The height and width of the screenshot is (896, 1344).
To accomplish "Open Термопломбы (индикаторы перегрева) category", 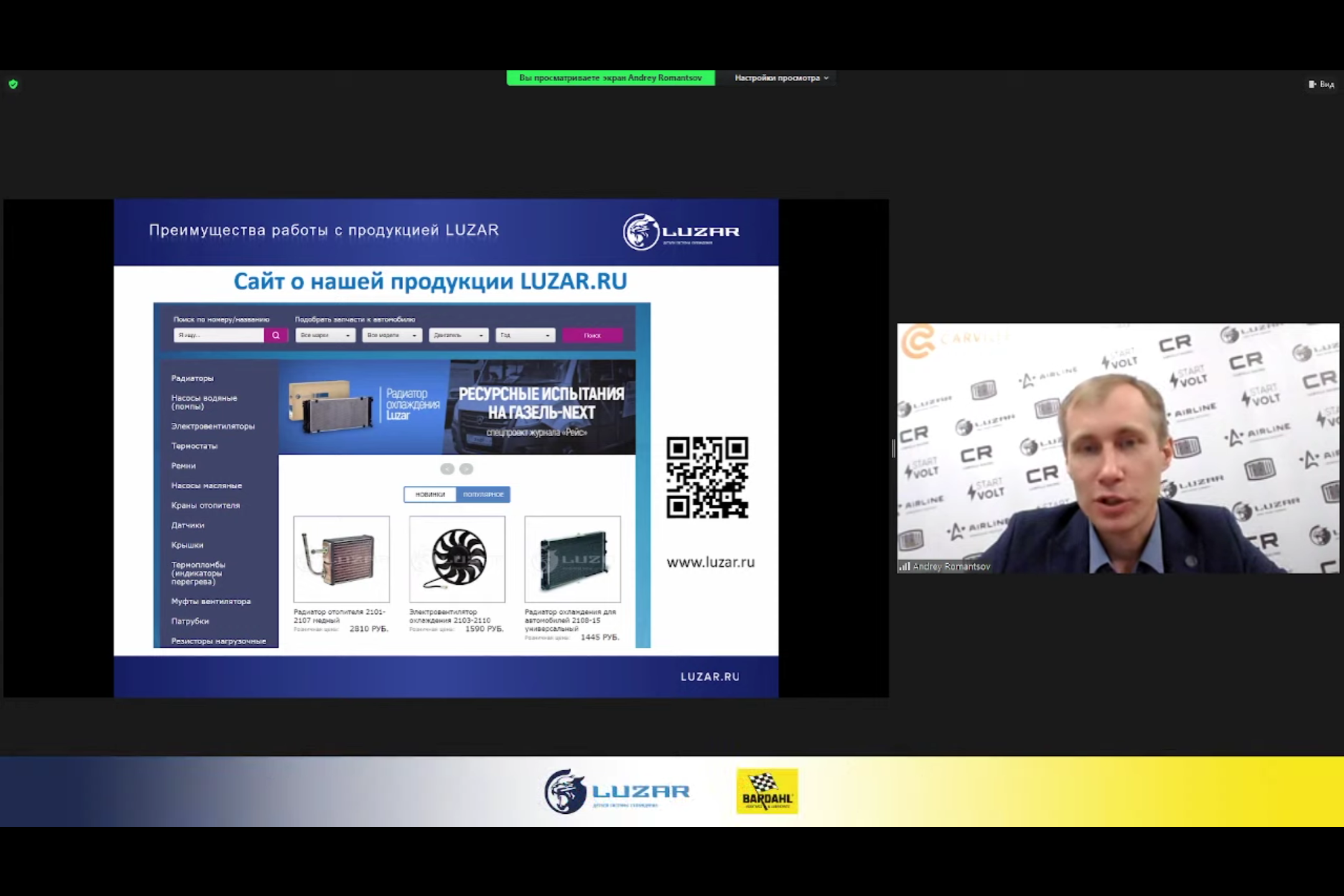I will (198, 573).
